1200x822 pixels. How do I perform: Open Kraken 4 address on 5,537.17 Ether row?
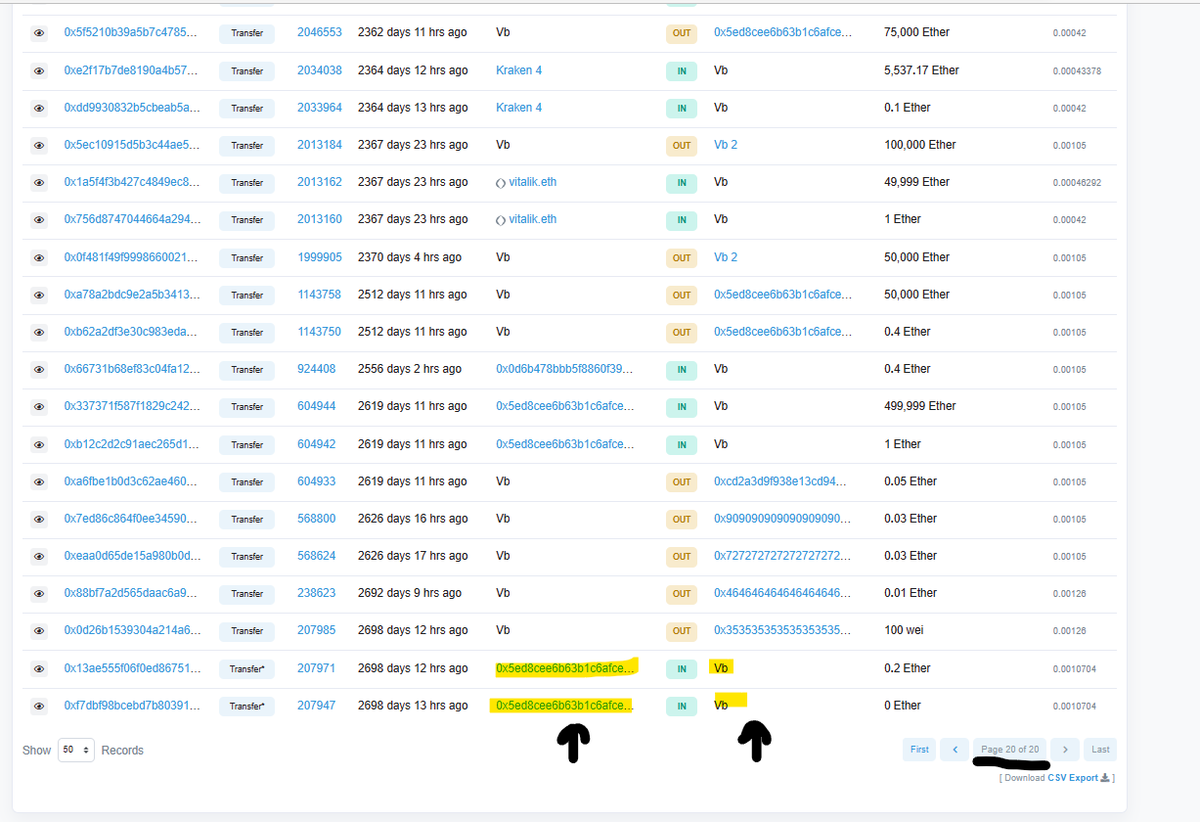point(519,70)
